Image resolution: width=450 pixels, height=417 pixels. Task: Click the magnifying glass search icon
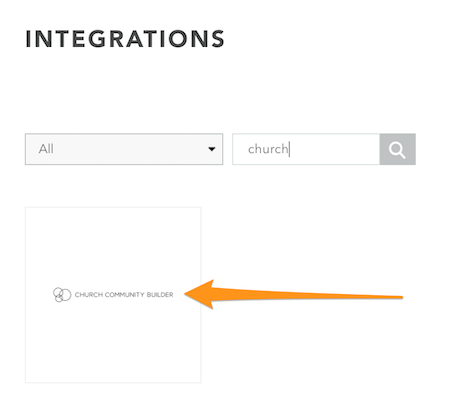(x=397, y=150)
